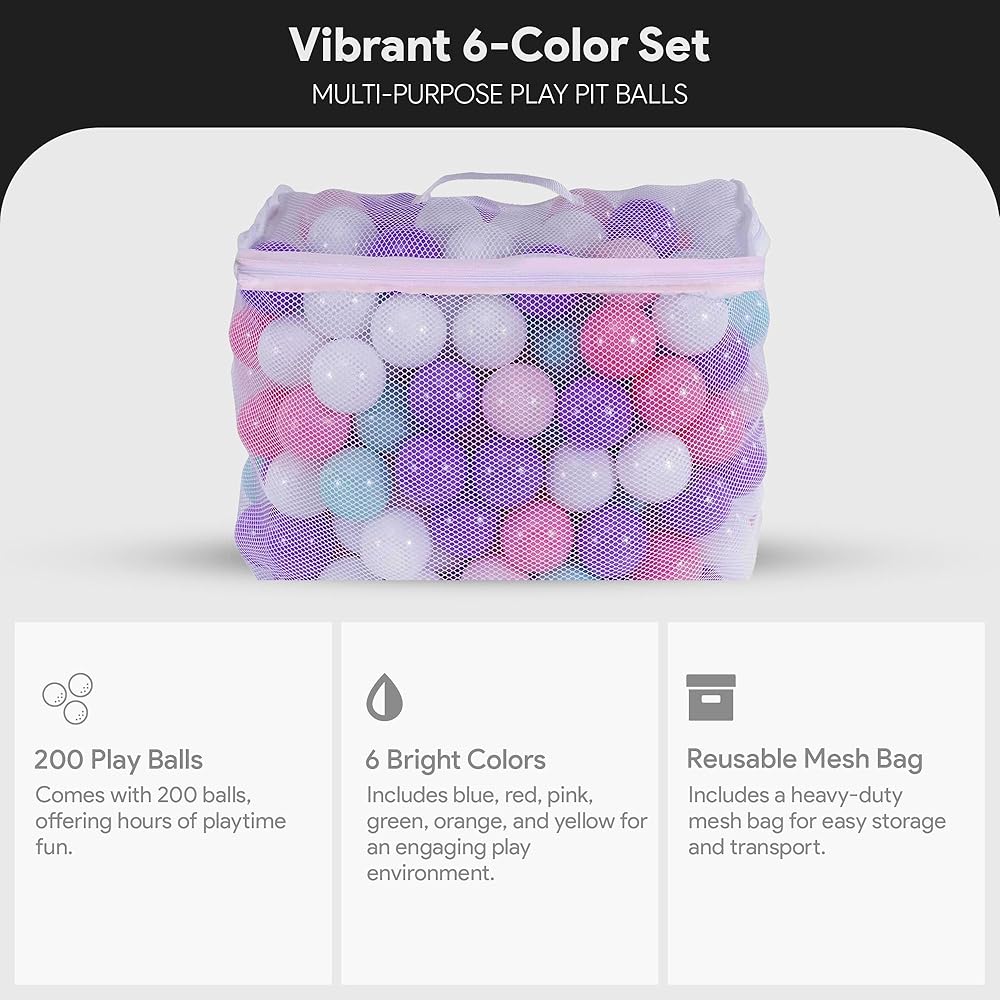Click the left feature card panel

point(173,803)
